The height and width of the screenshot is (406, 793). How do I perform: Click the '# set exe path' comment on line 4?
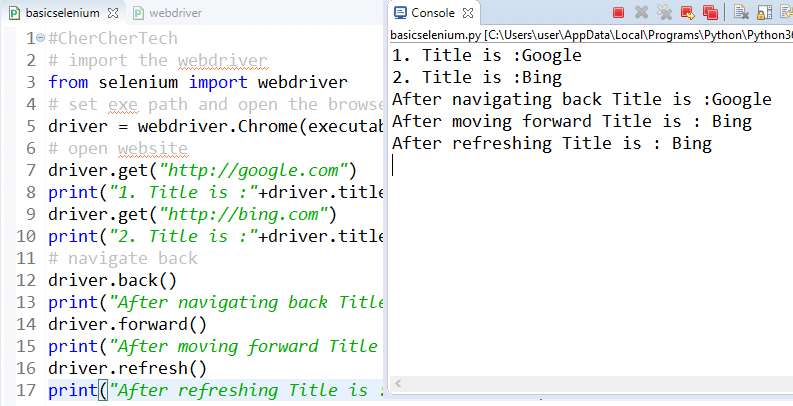pyautogui.click(x=215, y=105)
